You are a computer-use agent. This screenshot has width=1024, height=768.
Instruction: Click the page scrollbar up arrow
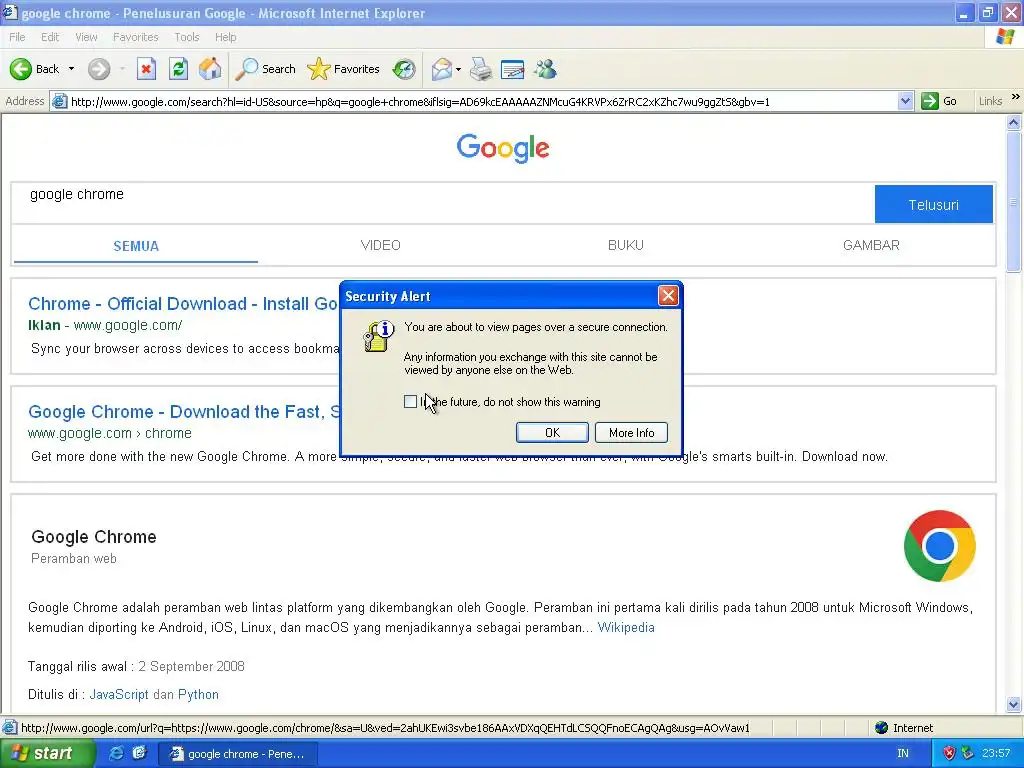point(1014,122)
